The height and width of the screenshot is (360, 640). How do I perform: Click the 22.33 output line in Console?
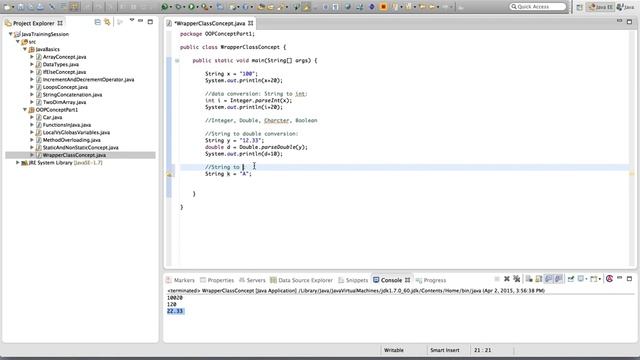[175, 311]
